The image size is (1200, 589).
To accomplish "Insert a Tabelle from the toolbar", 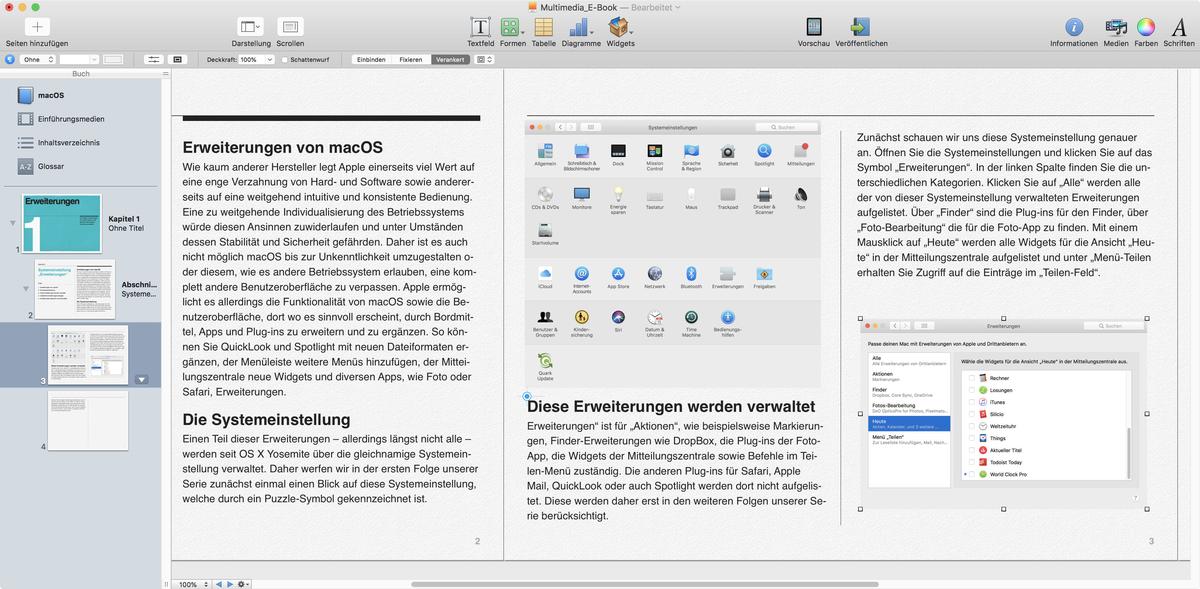I will [x=544, y=27].
